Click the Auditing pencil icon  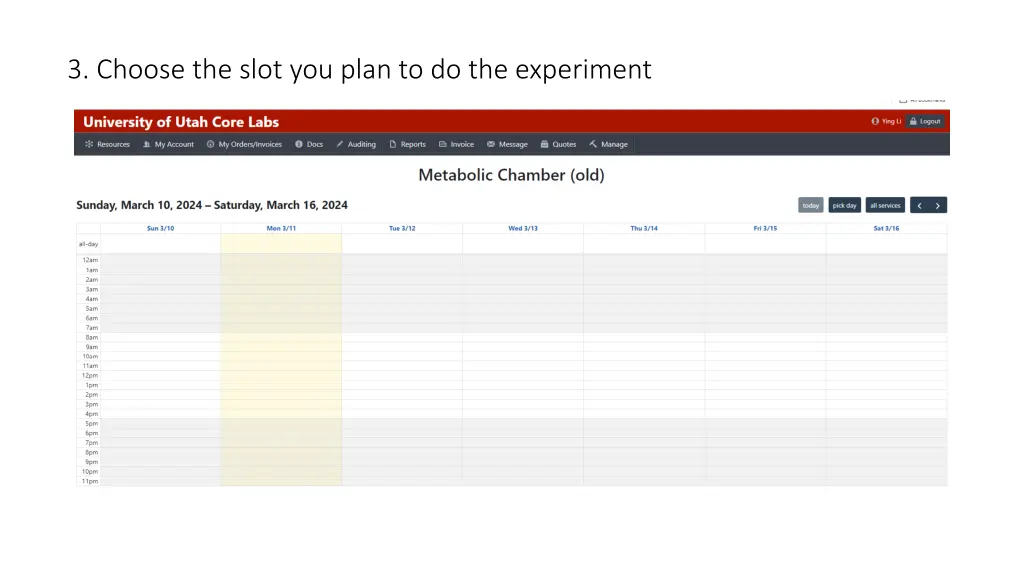pos(341,144)
